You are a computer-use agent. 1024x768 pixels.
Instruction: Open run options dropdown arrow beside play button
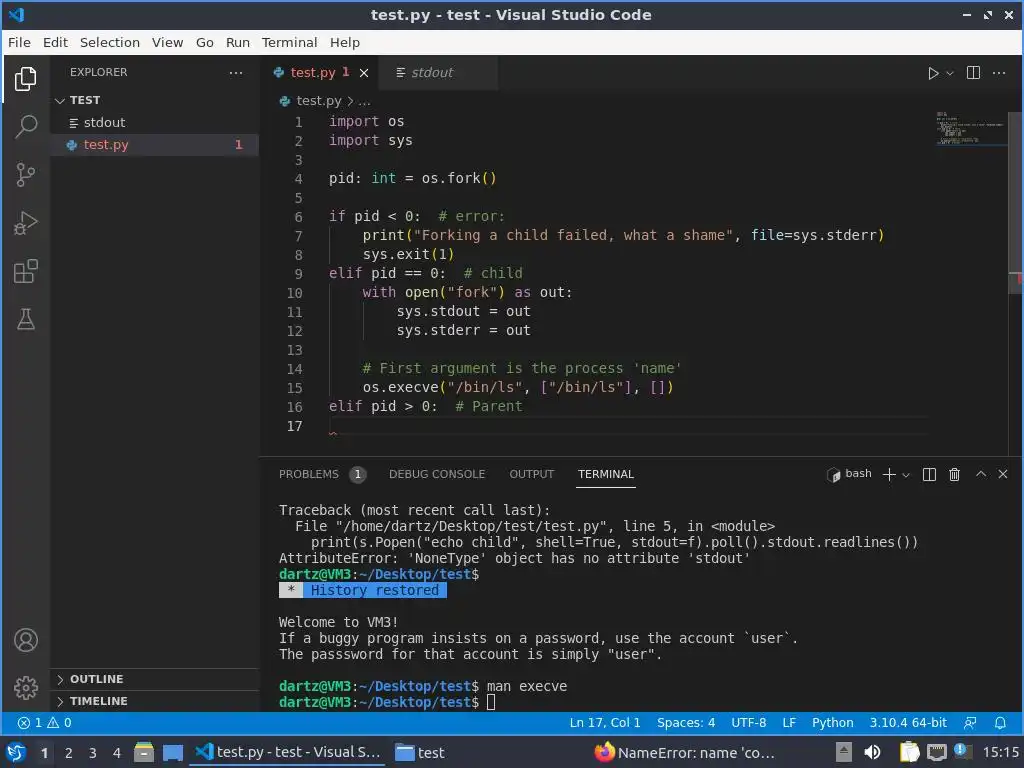pyautogui.click(x=950, y=73)
